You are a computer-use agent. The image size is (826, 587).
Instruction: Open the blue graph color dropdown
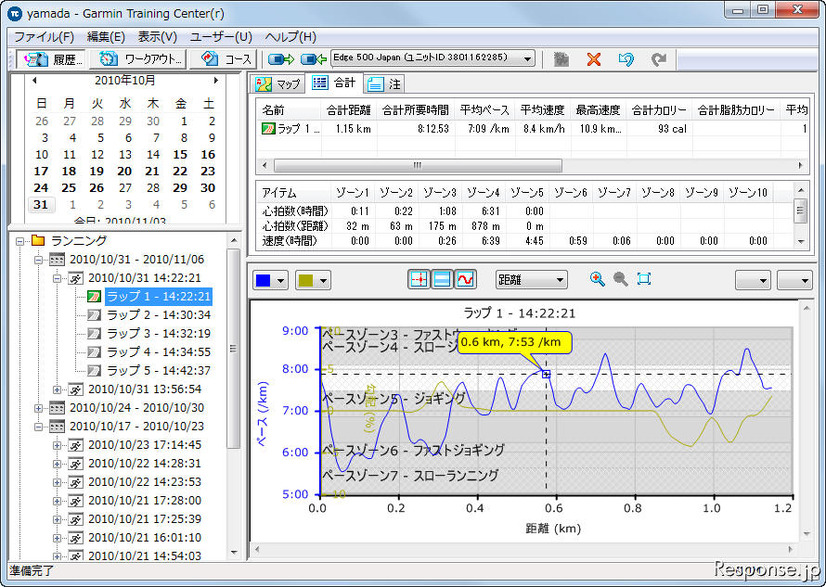pos(270,280)
